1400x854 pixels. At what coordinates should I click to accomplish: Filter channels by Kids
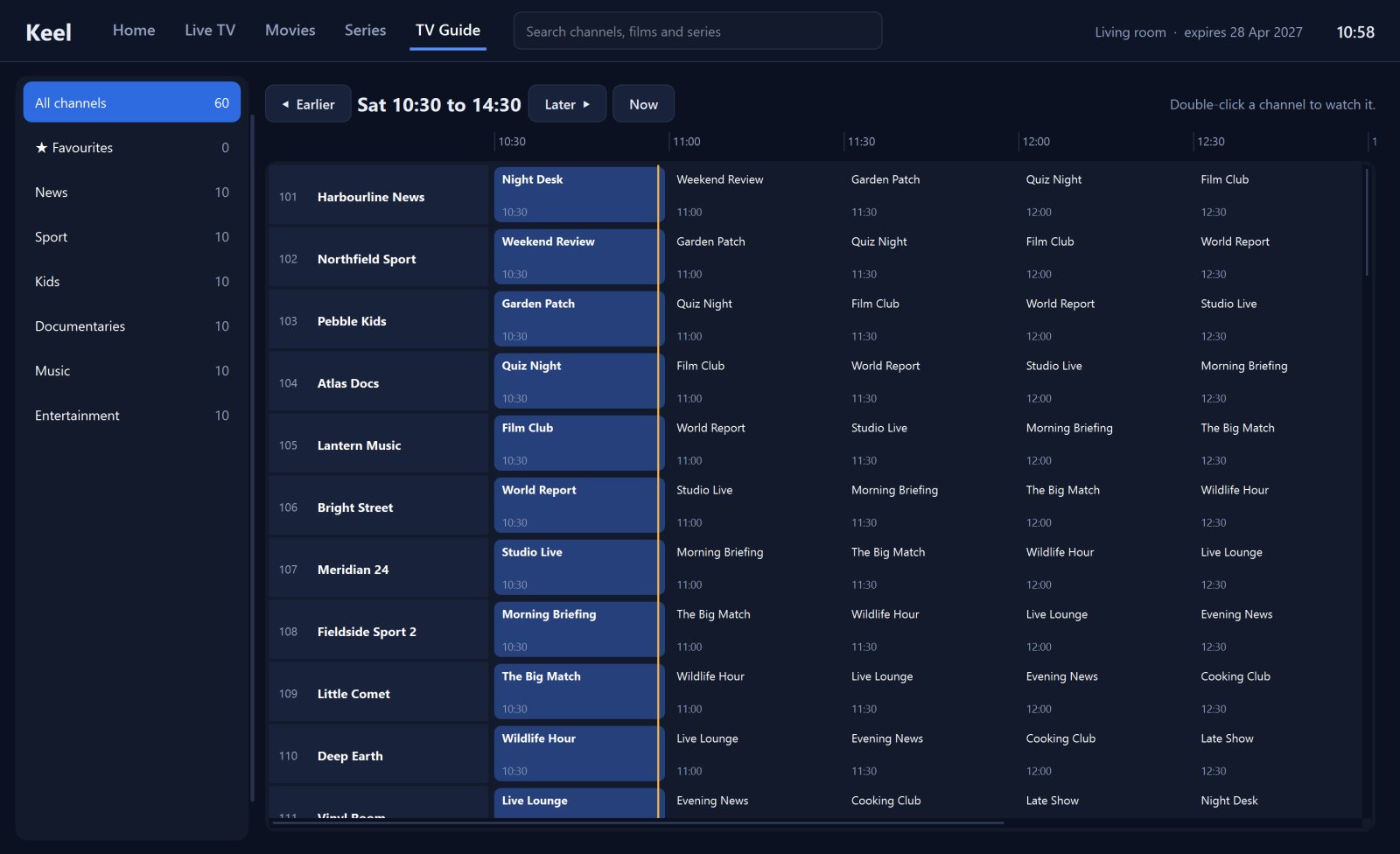pyautogui.click(x=132, y=281)
